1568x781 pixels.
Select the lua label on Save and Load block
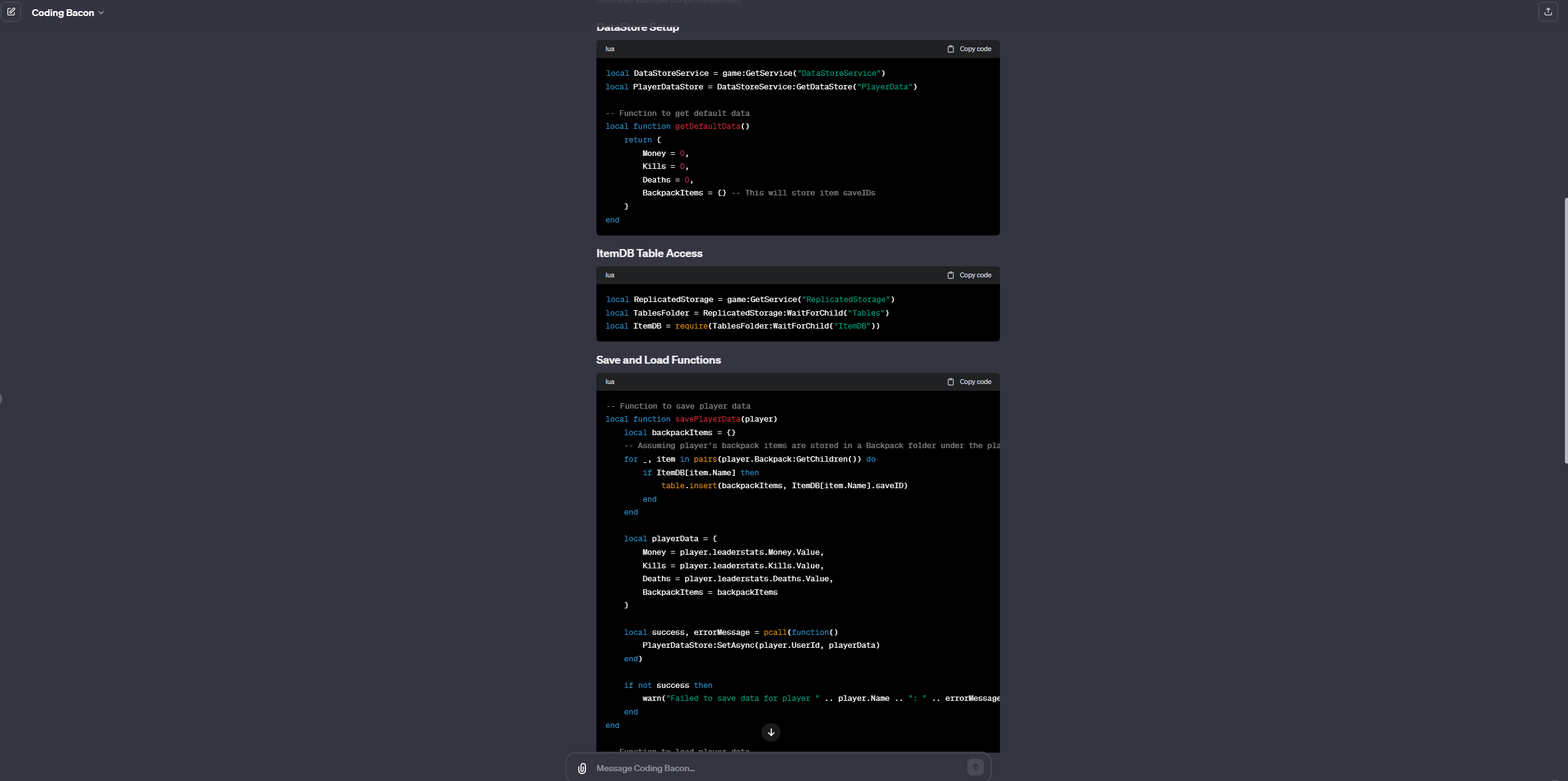point(609,382)
